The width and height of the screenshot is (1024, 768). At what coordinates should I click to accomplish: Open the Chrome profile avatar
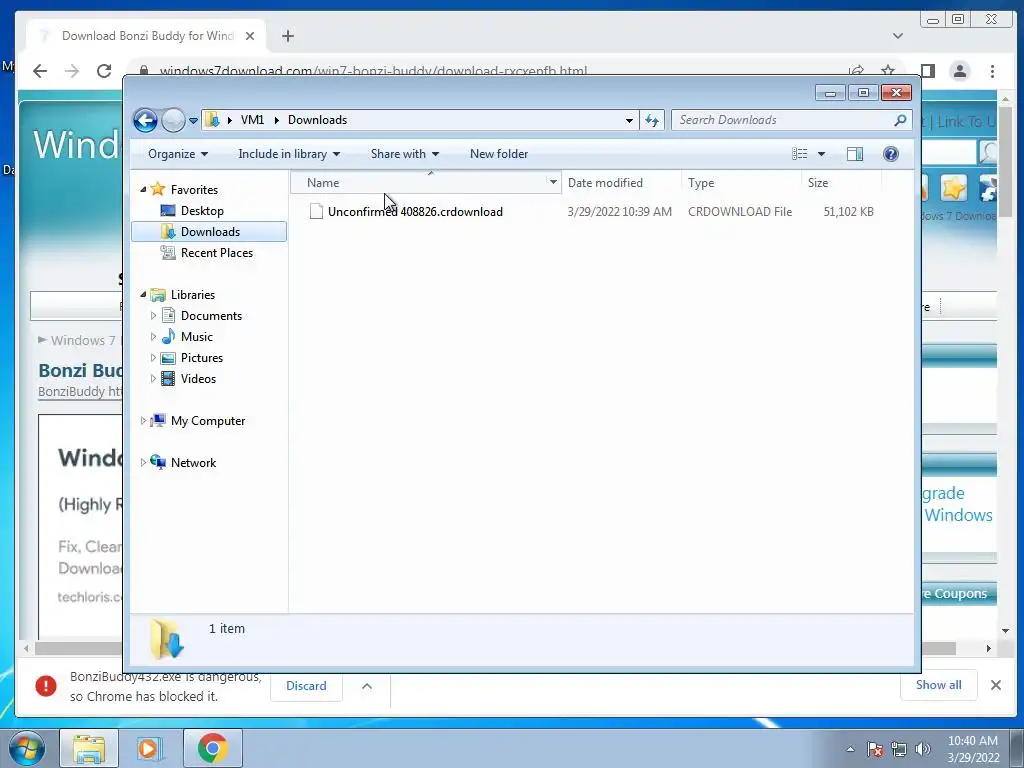pos(960,71)
